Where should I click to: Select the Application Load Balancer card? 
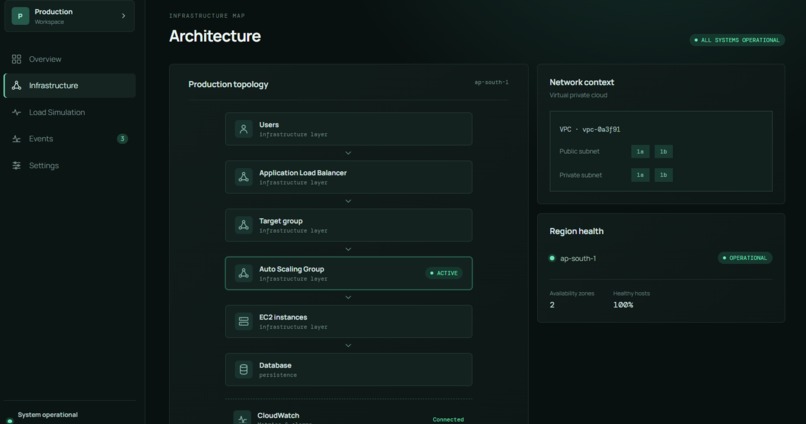pyautogui.click(x=349, y=177)
